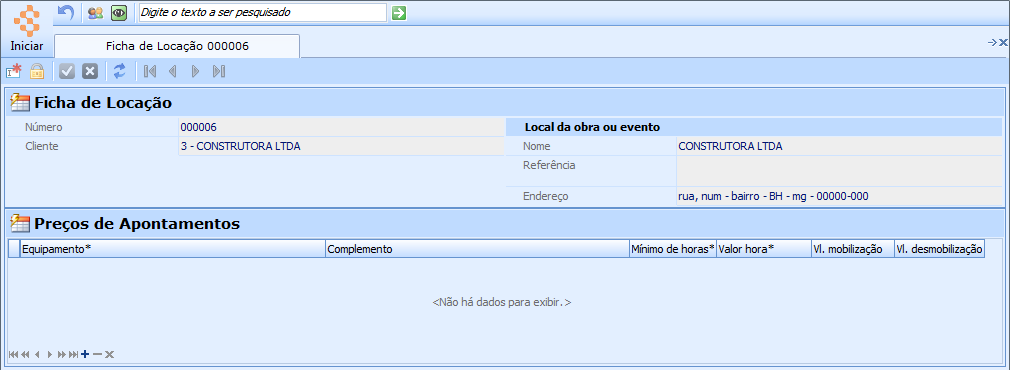The image size is (1010, 370).
Task: Click the green arrow search button
Action: pyautogui.click(x=399, y=12)
